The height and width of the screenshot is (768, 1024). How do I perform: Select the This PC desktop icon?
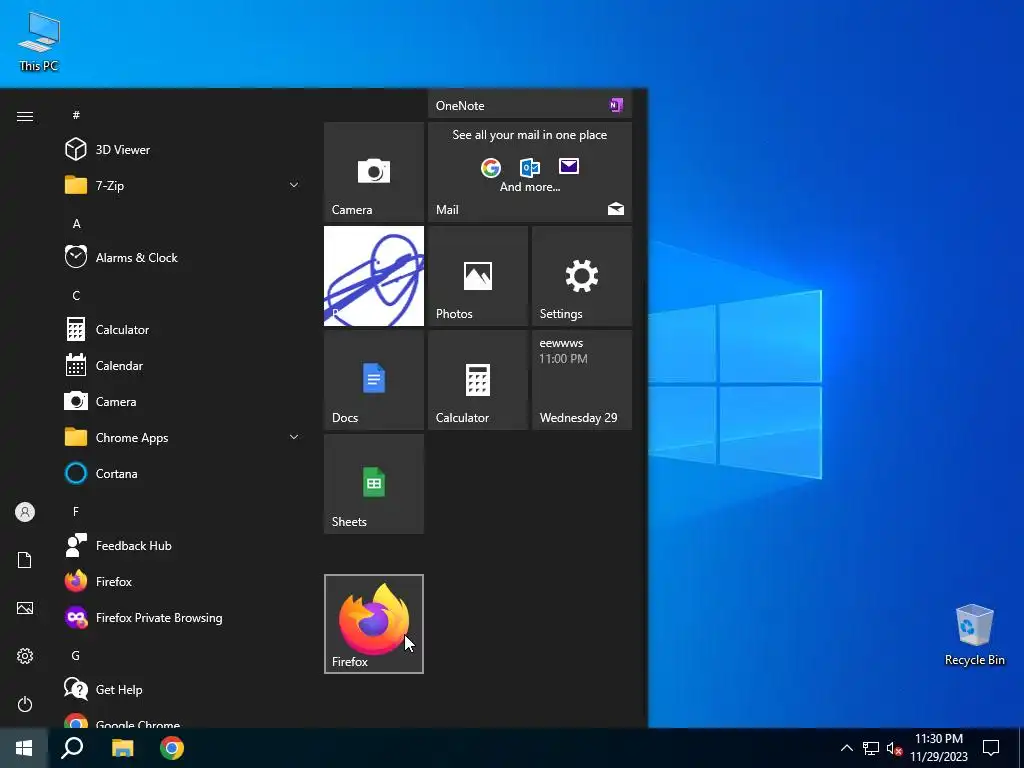(39, 40)
